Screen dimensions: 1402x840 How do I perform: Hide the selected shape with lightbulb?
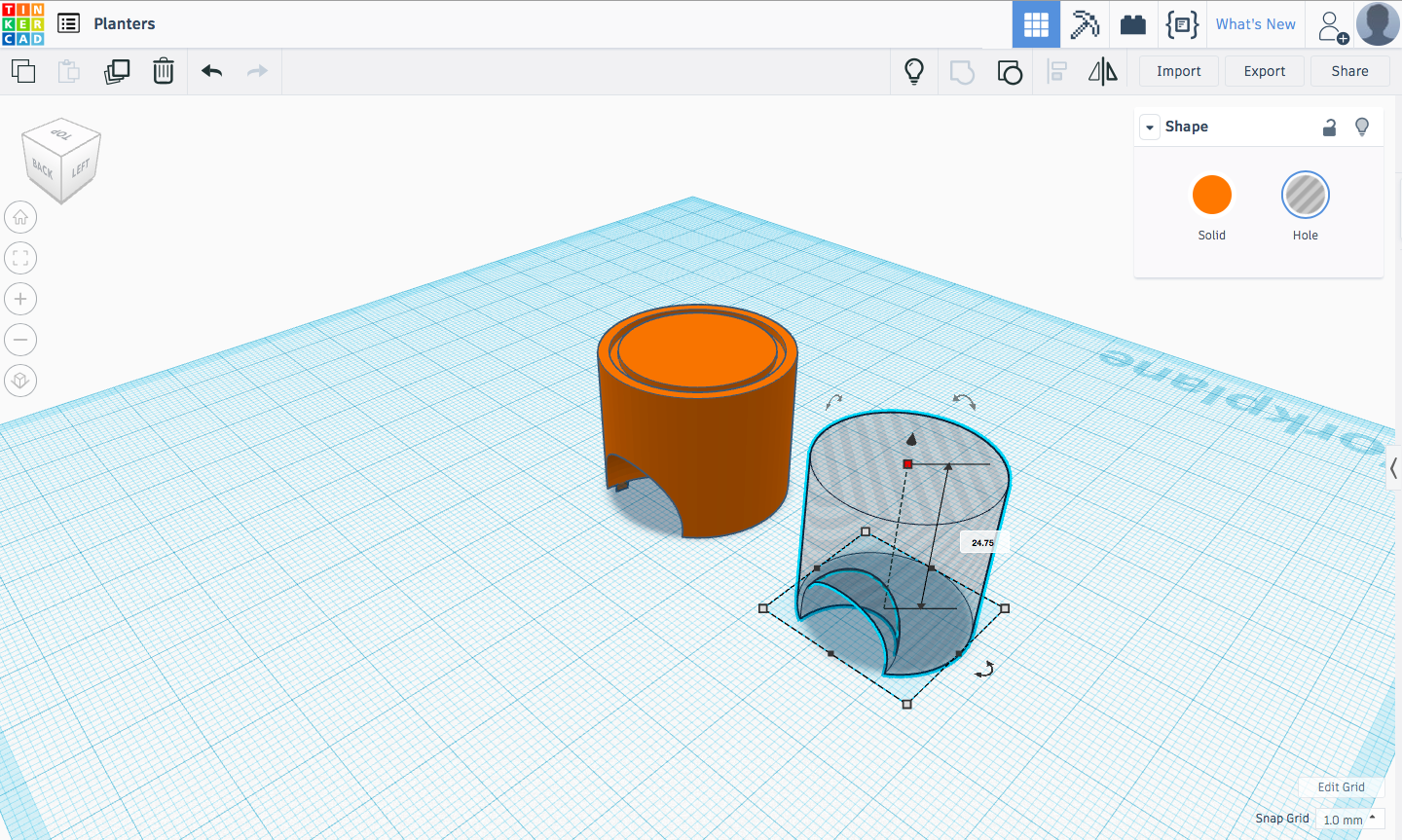pyautogui.click(x=1362, y=127)
